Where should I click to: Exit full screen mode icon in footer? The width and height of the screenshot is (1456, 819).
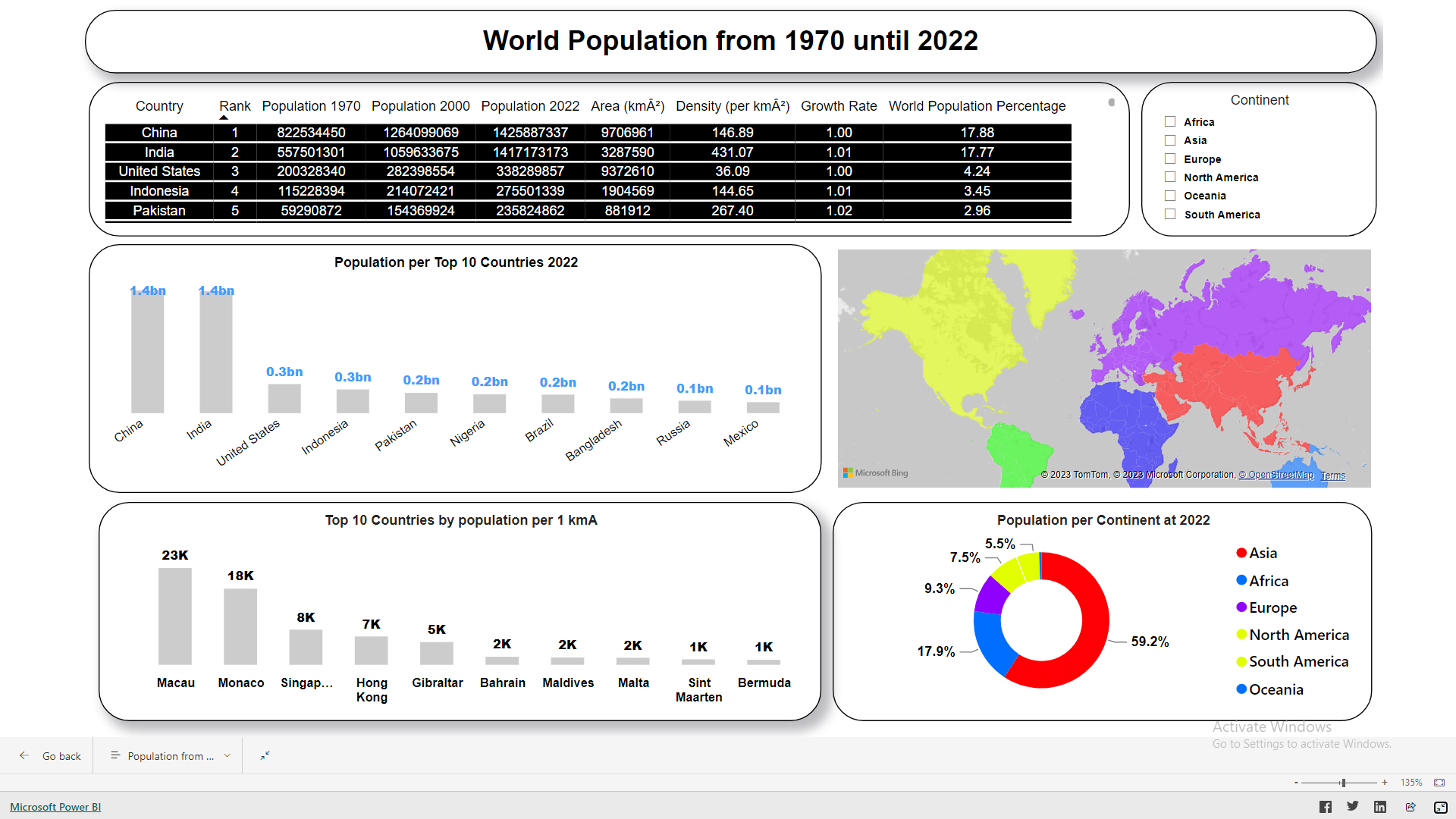point(1440,808)
